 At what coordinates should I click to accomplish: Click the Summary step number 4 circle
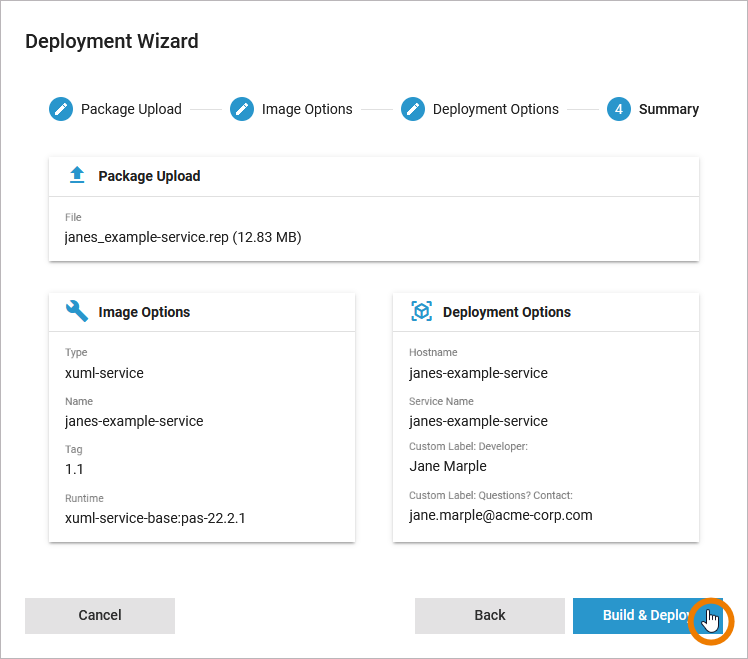619,109
